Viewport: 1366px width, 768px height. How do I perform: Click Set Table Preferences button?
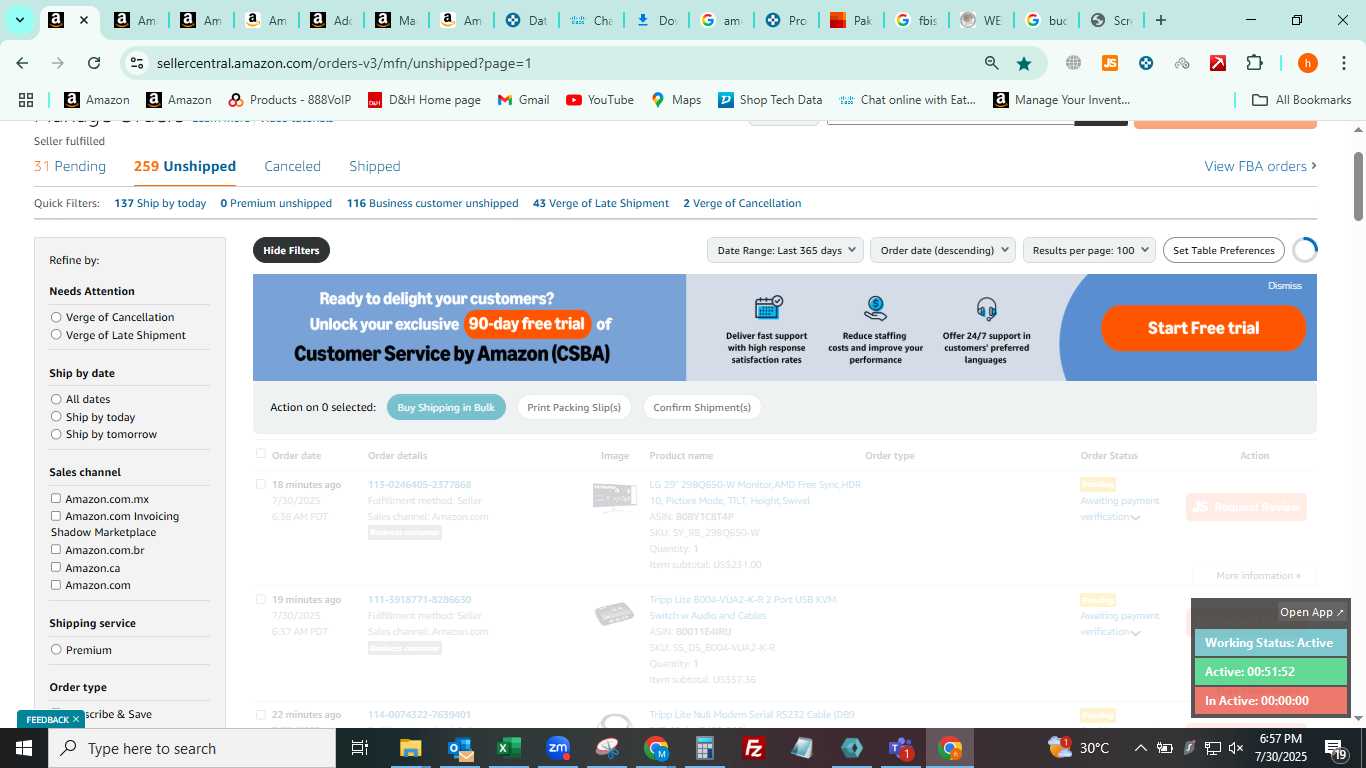tap(1224, 250)
